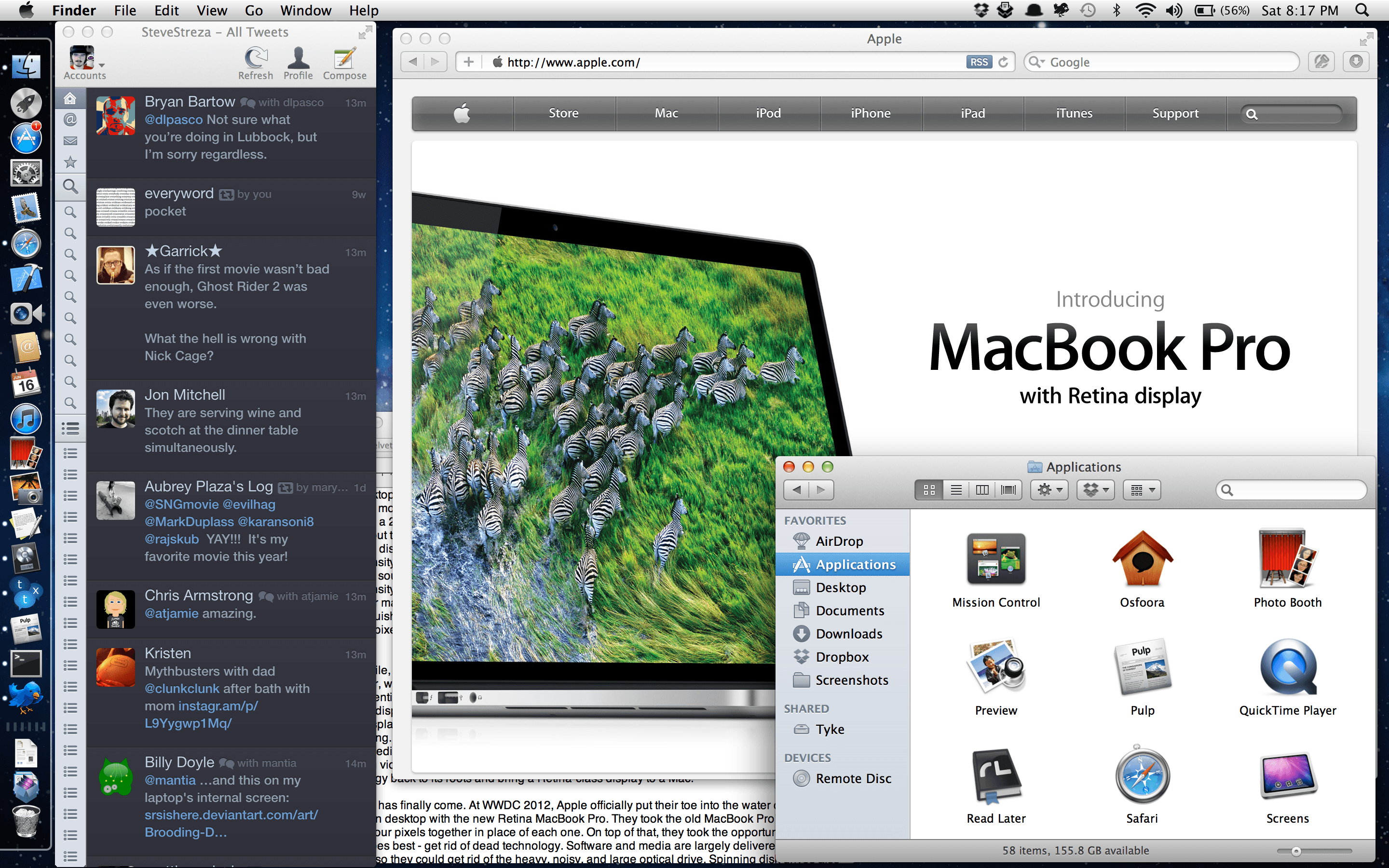The width and height of the screenshot is (1389, 868).
Task: Open the Go menu
Action: (254, 10)
